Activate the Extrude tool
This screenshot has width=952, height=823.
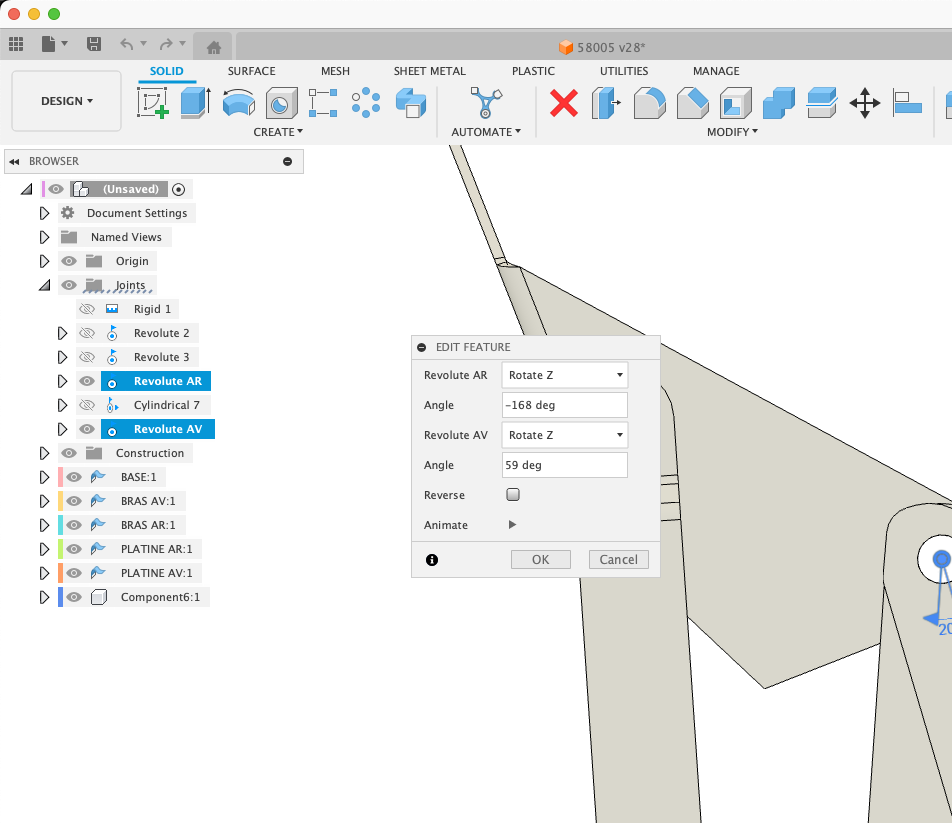(194, 102)
